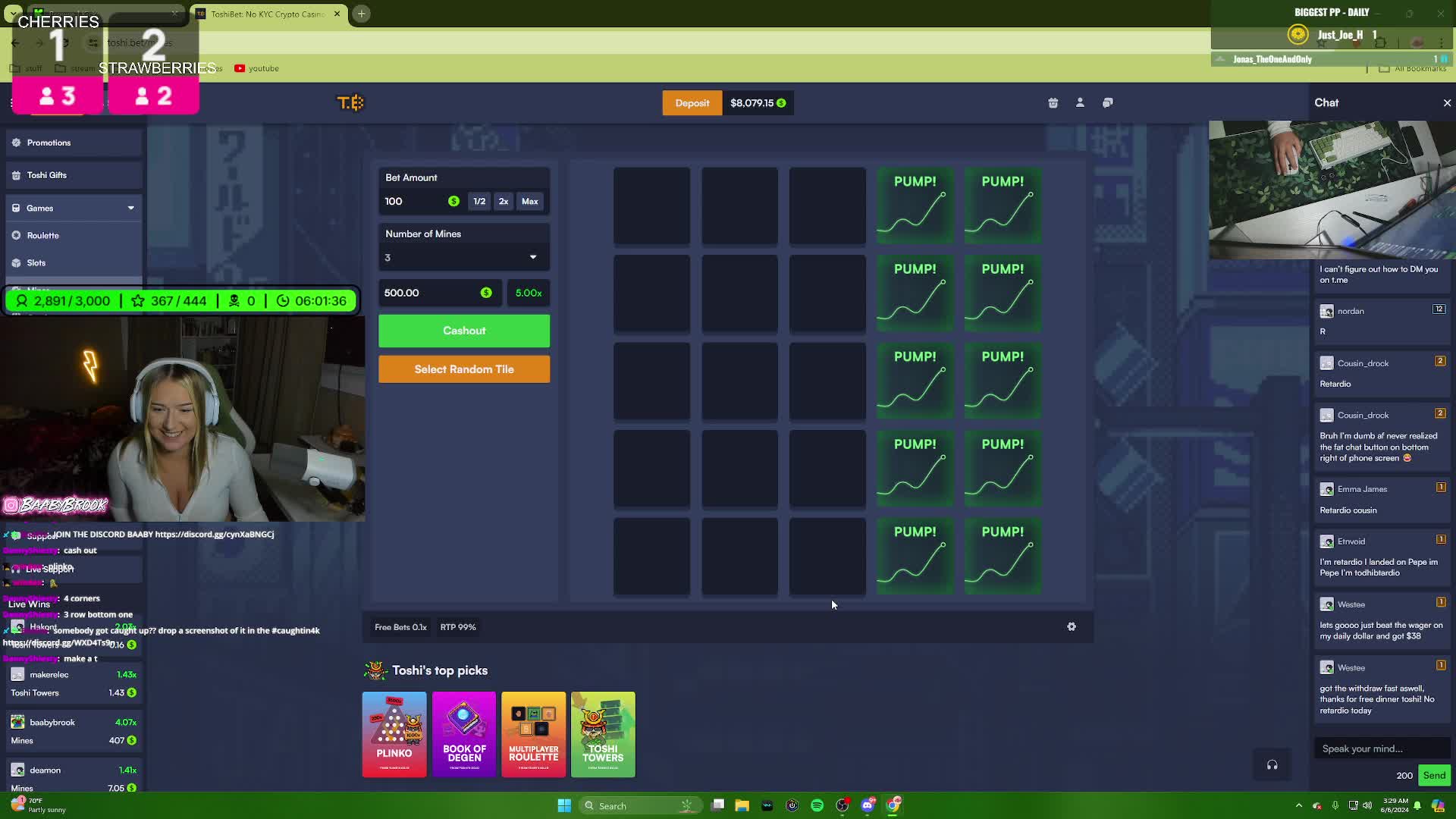Toggle the chat bubbles icon in header
Screen dimensions: 1456x819
(x=1108, y=103)
